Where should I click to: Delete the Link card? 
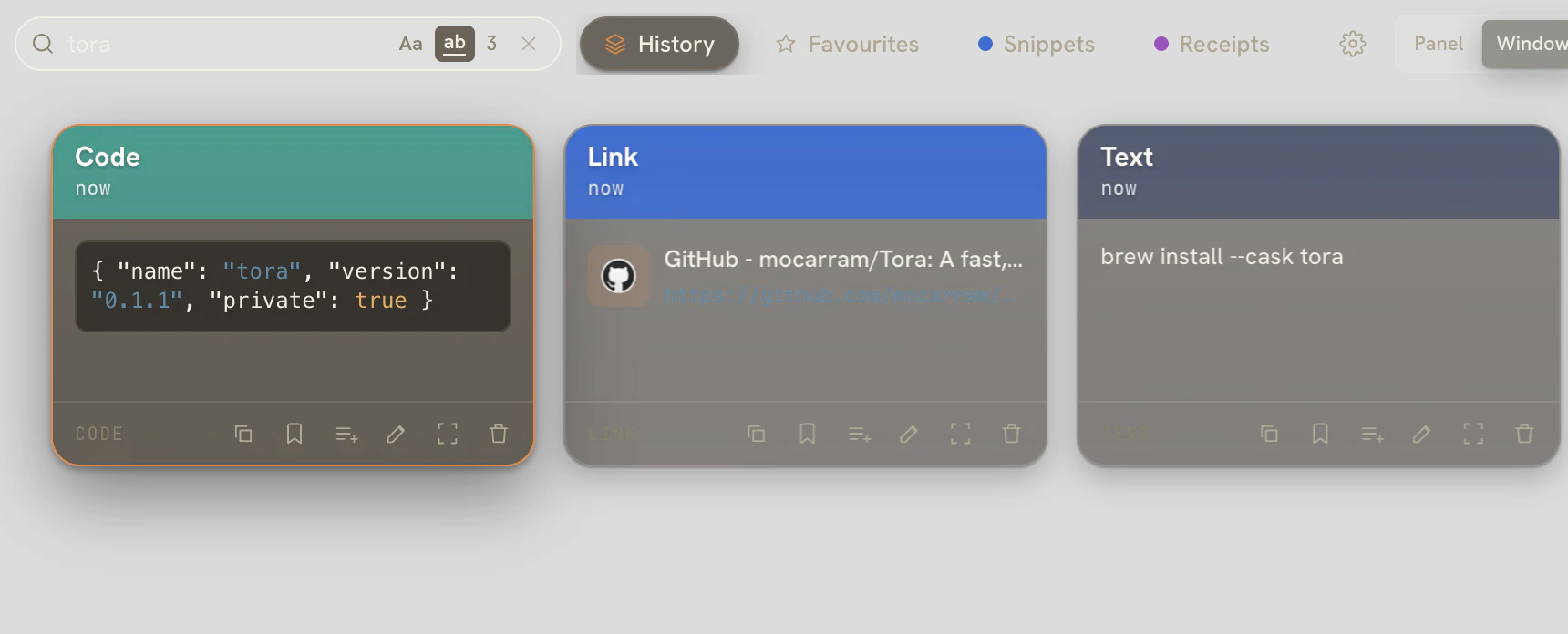[1012, 434]
